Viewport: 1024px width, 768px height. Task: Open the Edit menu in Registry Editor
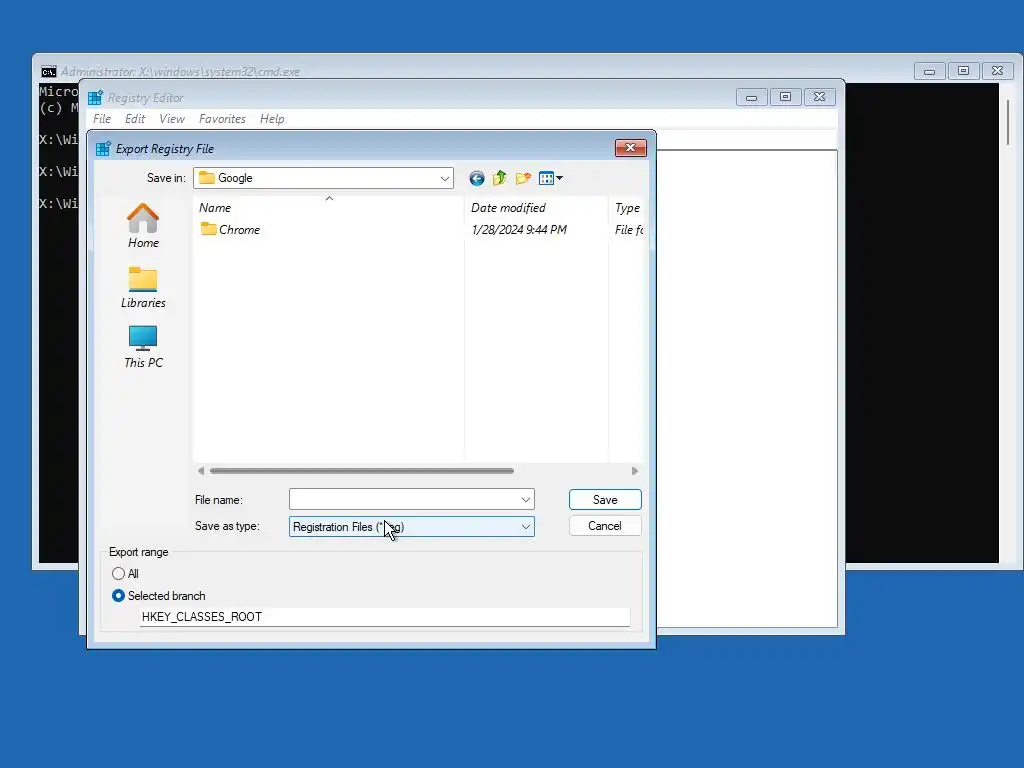[135, 119]
